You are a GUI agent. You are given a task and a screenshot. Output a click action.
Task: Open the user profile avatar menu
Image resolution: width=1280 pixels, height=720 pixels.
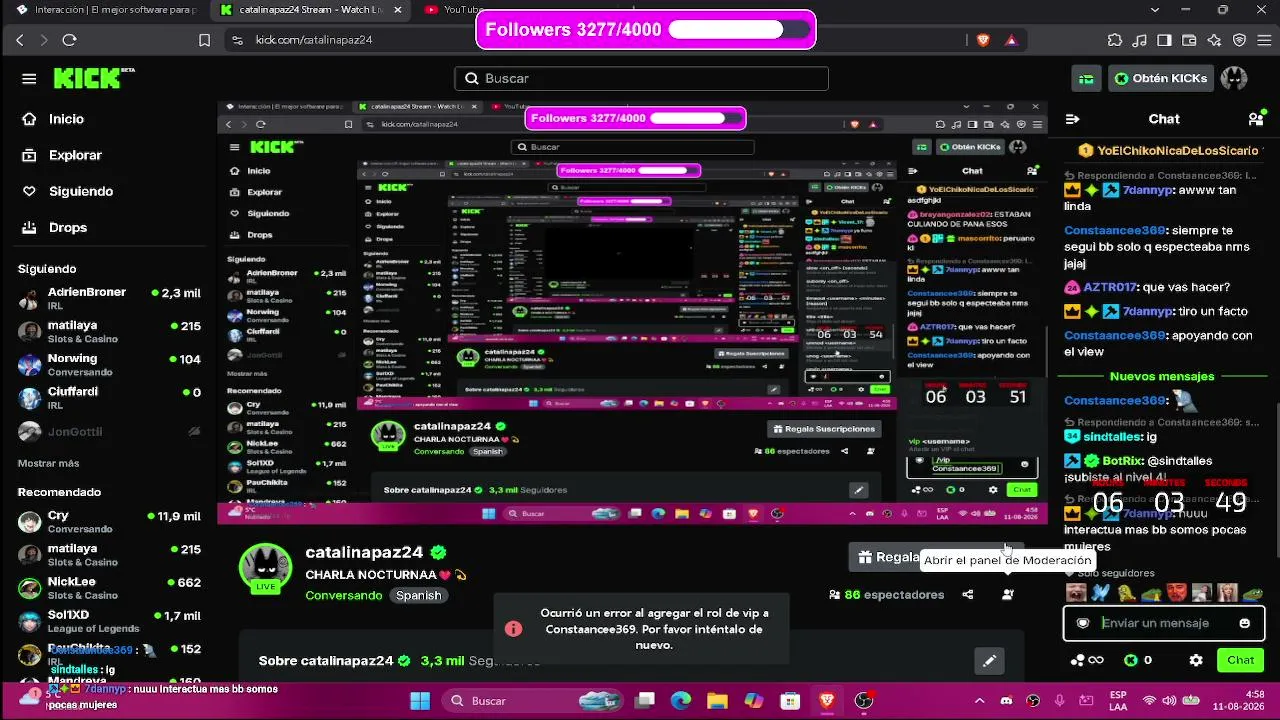pos(1234,78)
